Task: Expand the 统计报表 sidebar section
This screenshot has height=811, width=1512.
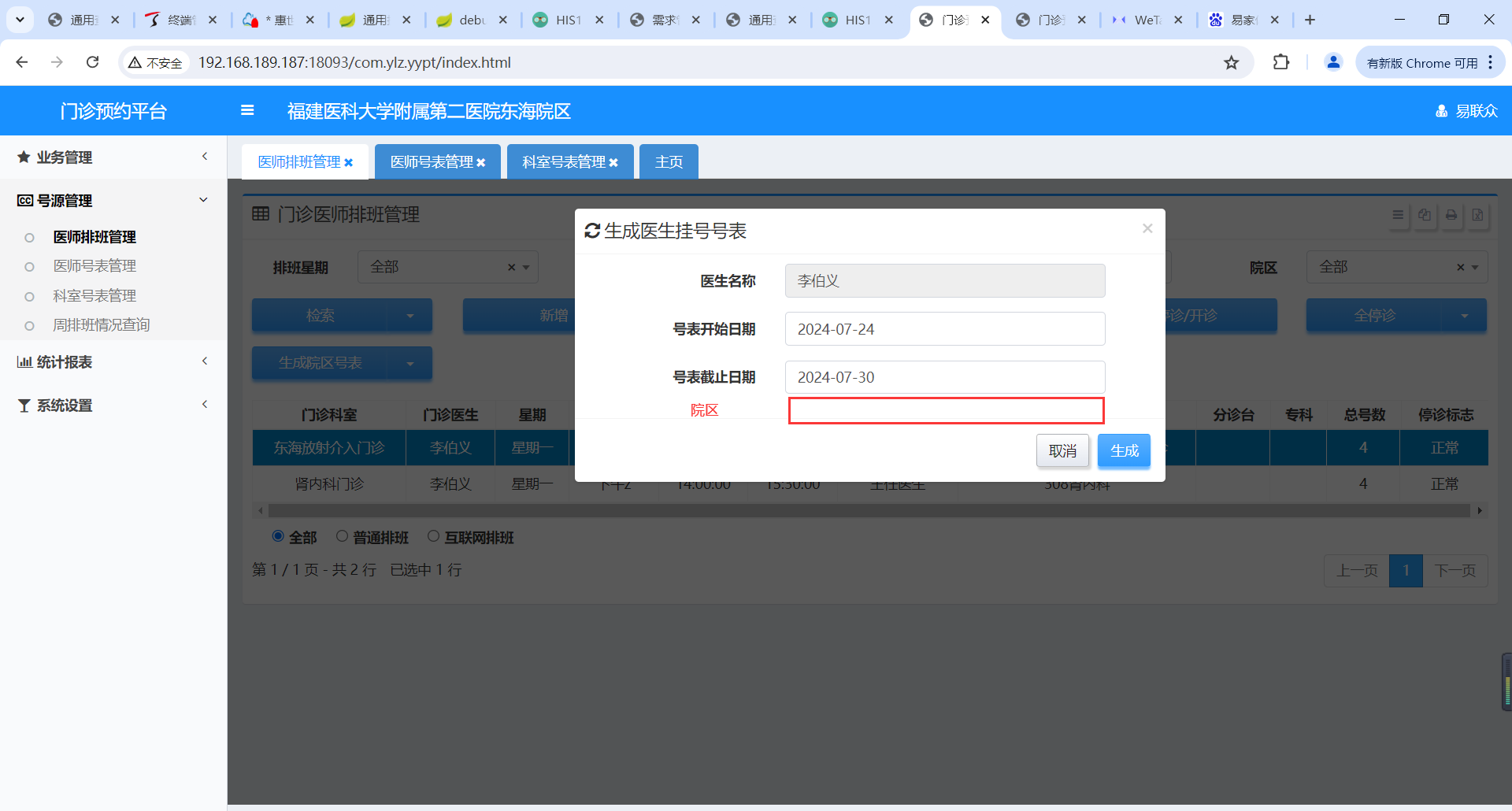Action: pos(113,361)
